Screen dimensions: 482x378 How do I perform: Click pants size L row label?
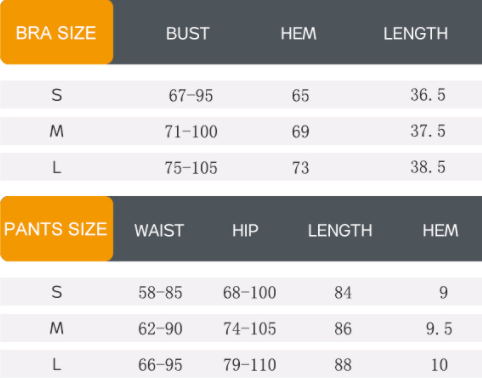click(x=57, y=364)
